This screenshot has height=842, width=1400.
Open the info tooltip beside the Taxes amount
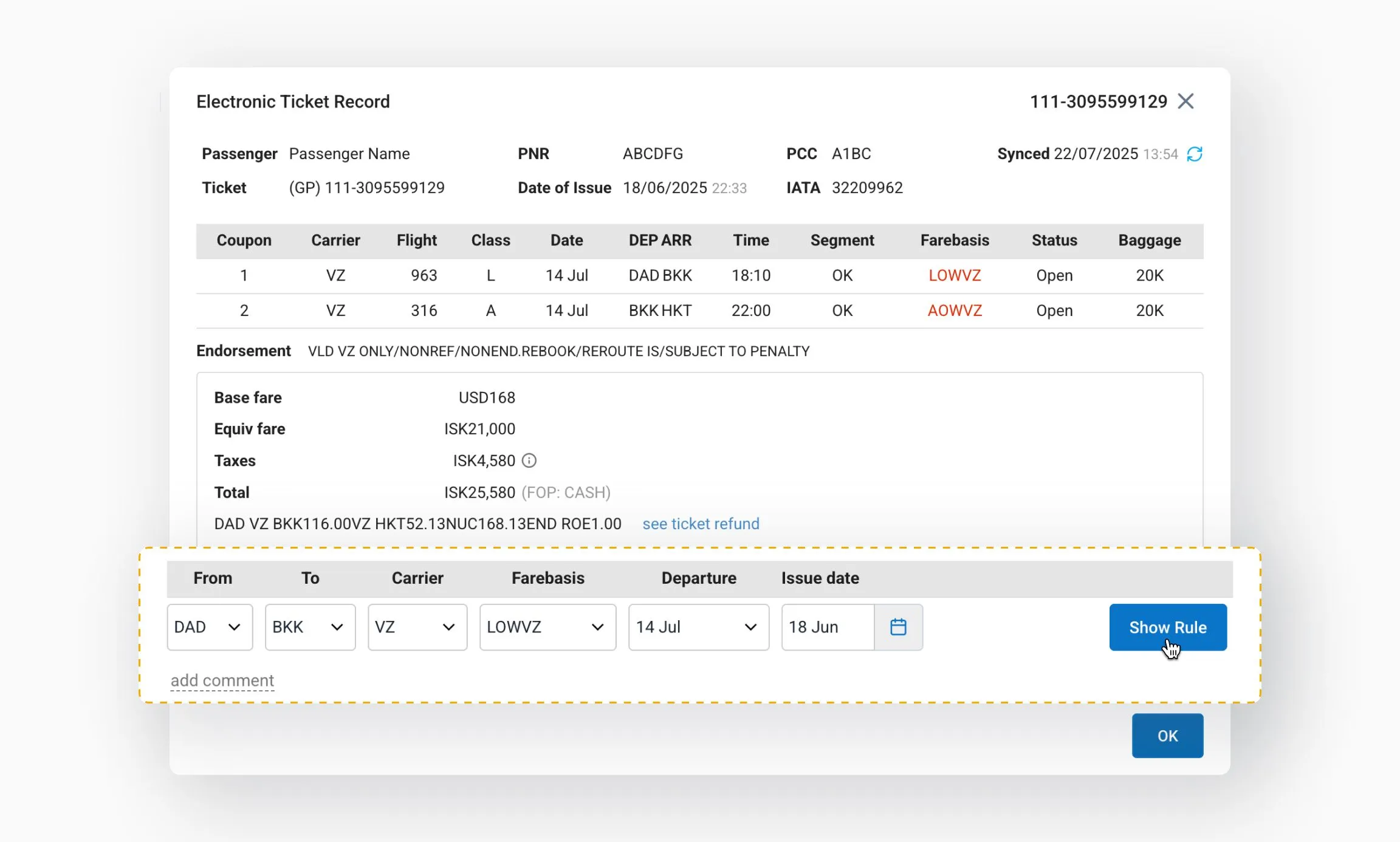tap(529, 460)
